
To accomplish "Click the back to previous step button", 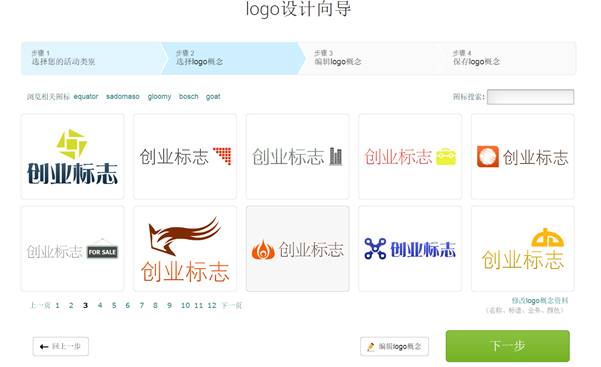I will click(61, 347).
